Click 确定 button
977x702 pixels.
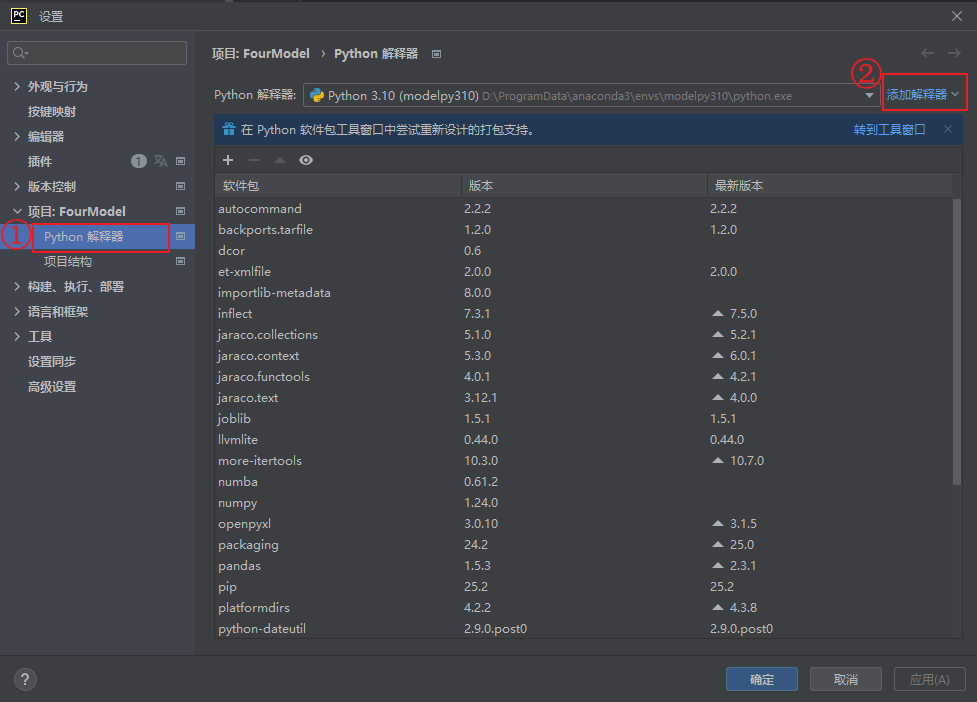click(x=761, y=679)
